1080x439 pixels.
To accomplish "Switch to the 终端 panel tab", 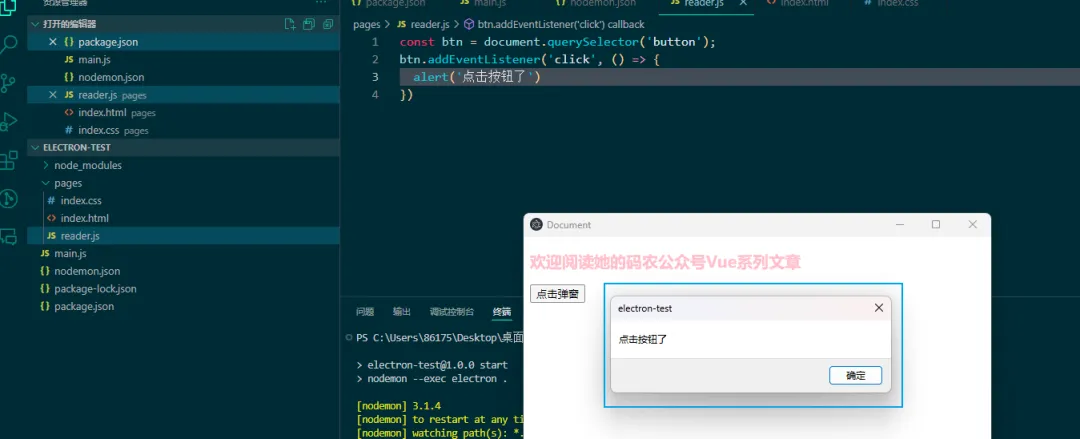I will click(502, 312).
